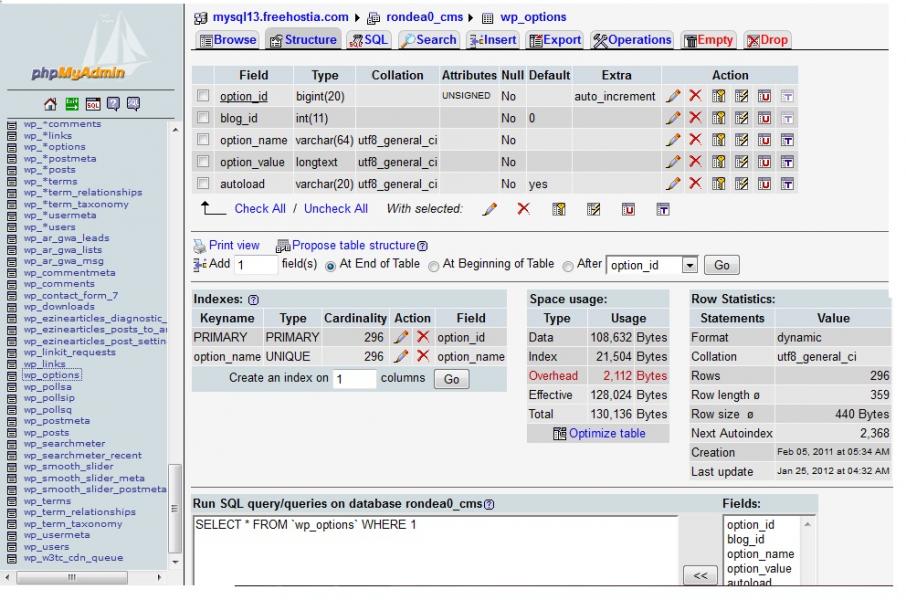Open the rondea0_cms database breadcrumb
Image resolution: width=906 pixels, height=600 pixels.
point(425,17)
